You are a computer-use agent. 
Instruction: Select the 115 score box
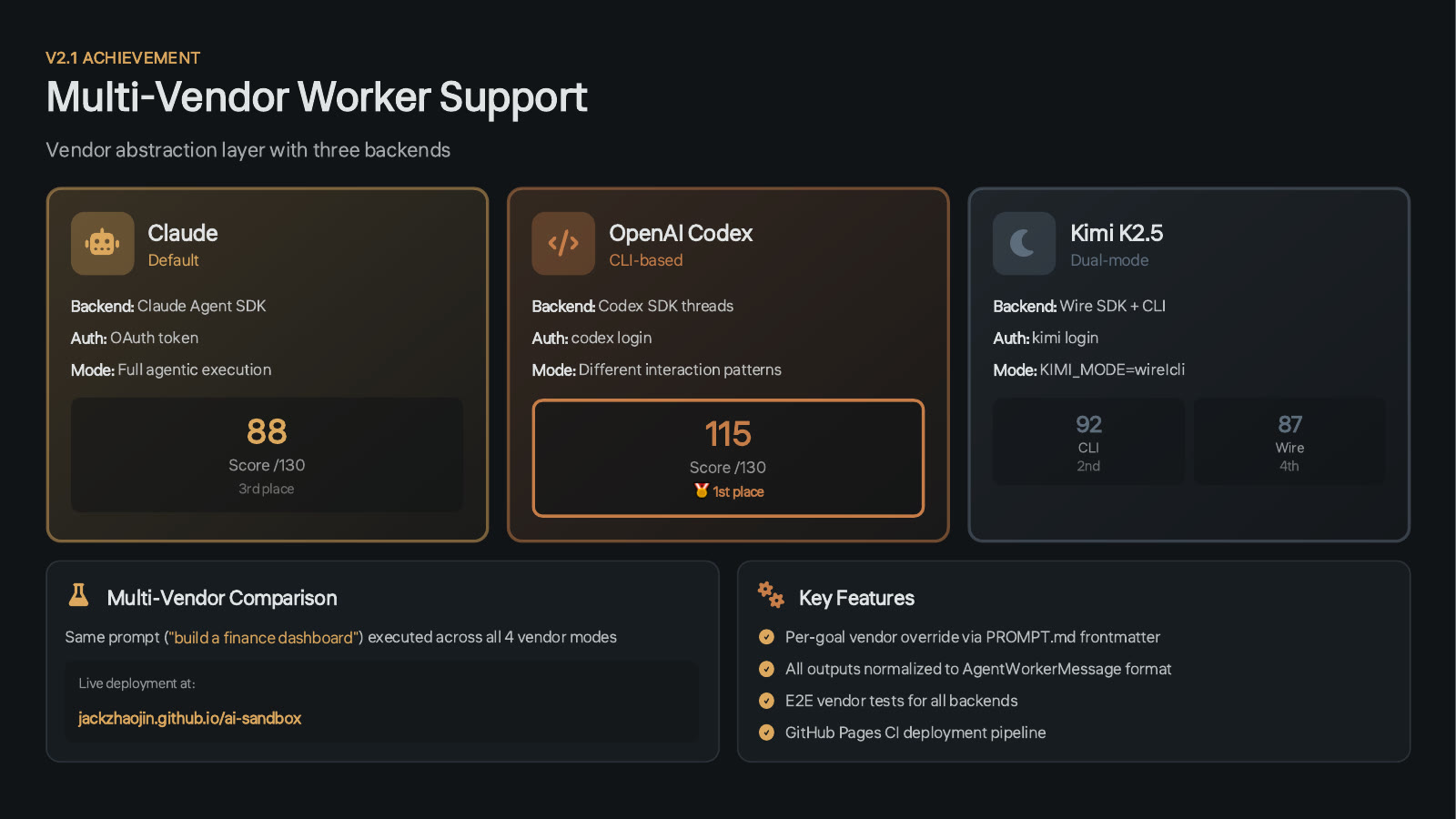728,458
